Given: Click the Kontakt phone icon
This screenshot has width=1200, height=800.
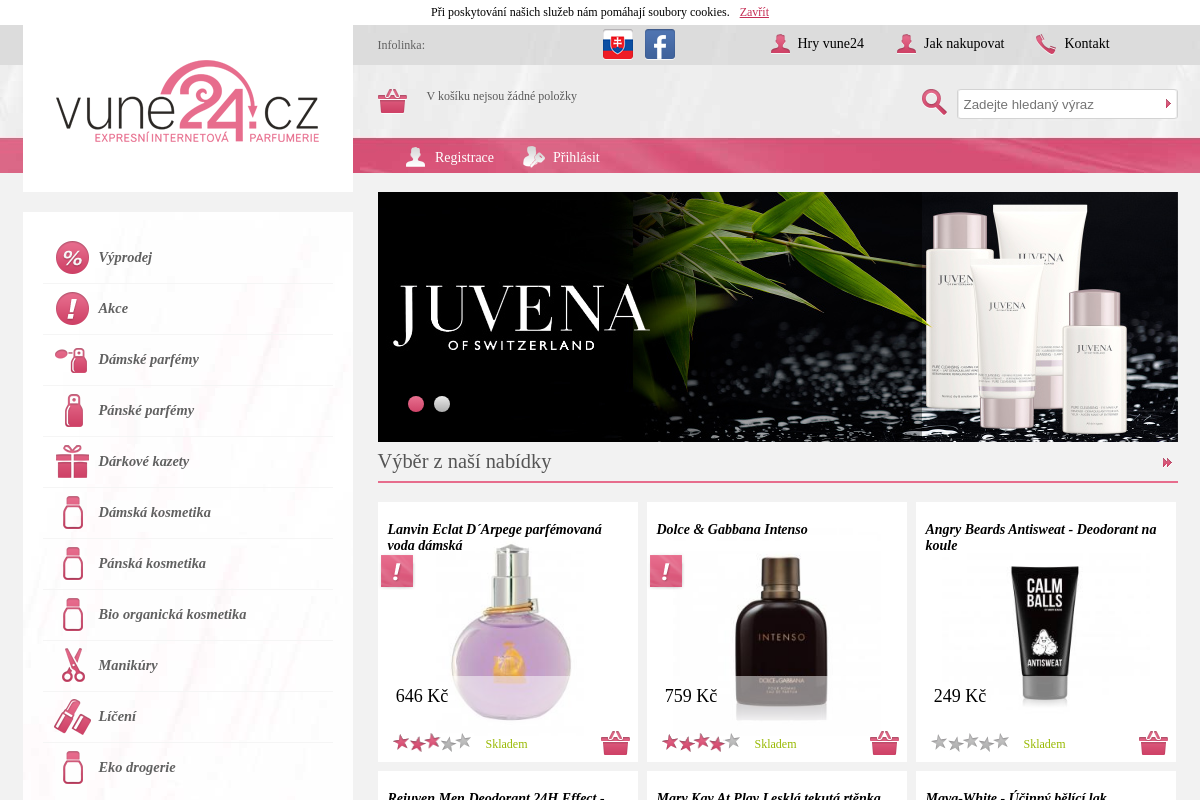Looking at the screenshot, I should tap(1045, 44).
